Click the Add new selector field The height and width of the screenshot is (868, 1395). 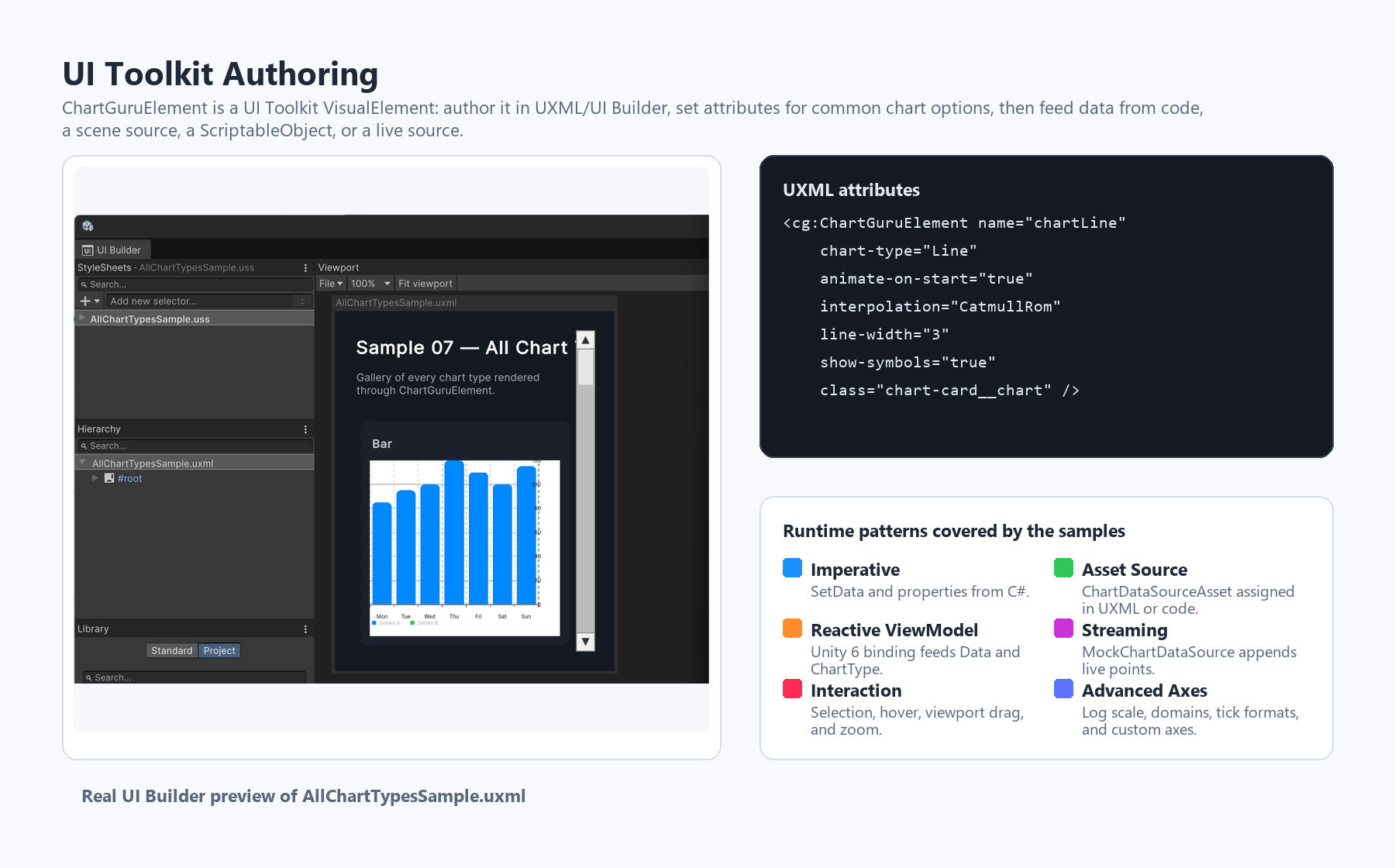click(x=208, y=301)
